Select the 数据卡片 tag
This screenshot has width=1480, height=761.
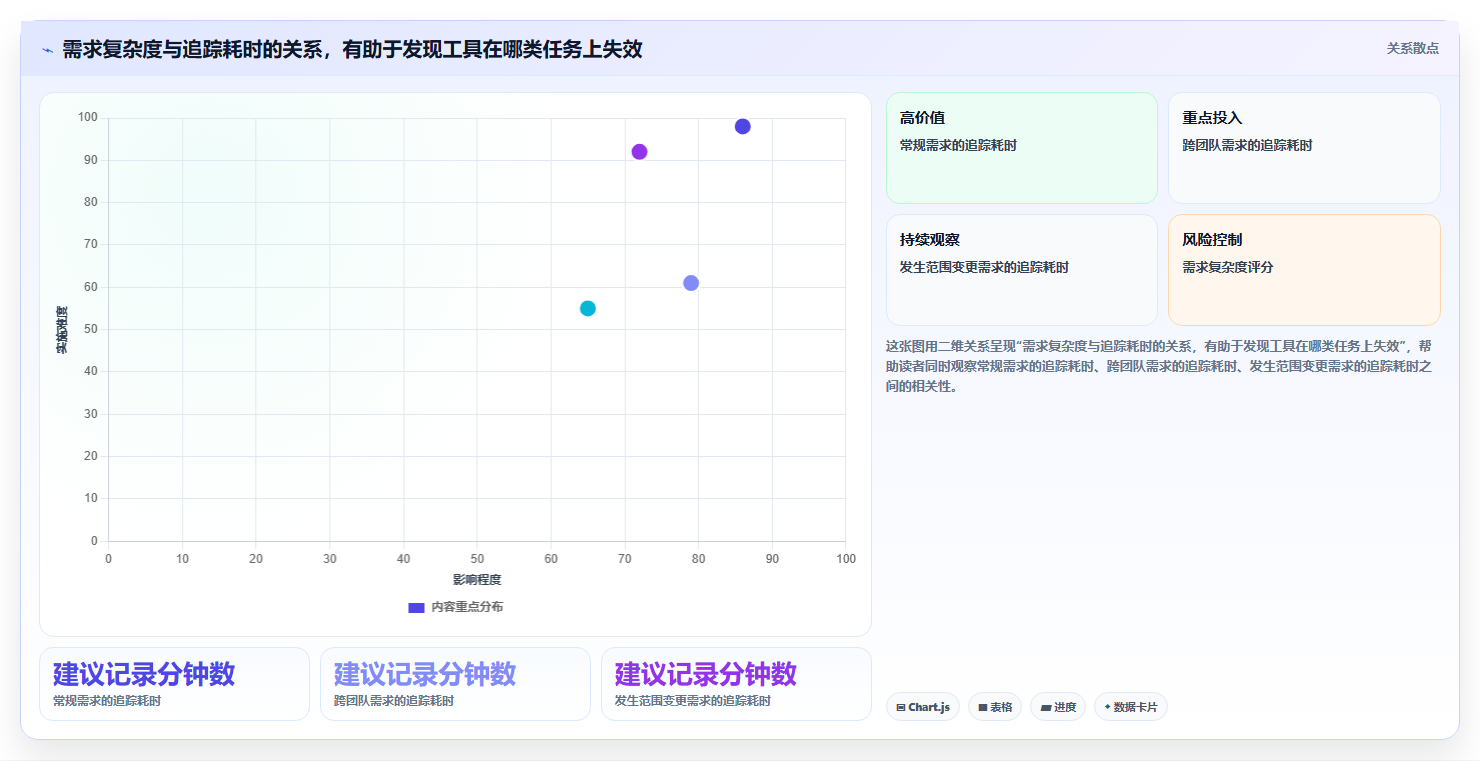pos(1130,707)
